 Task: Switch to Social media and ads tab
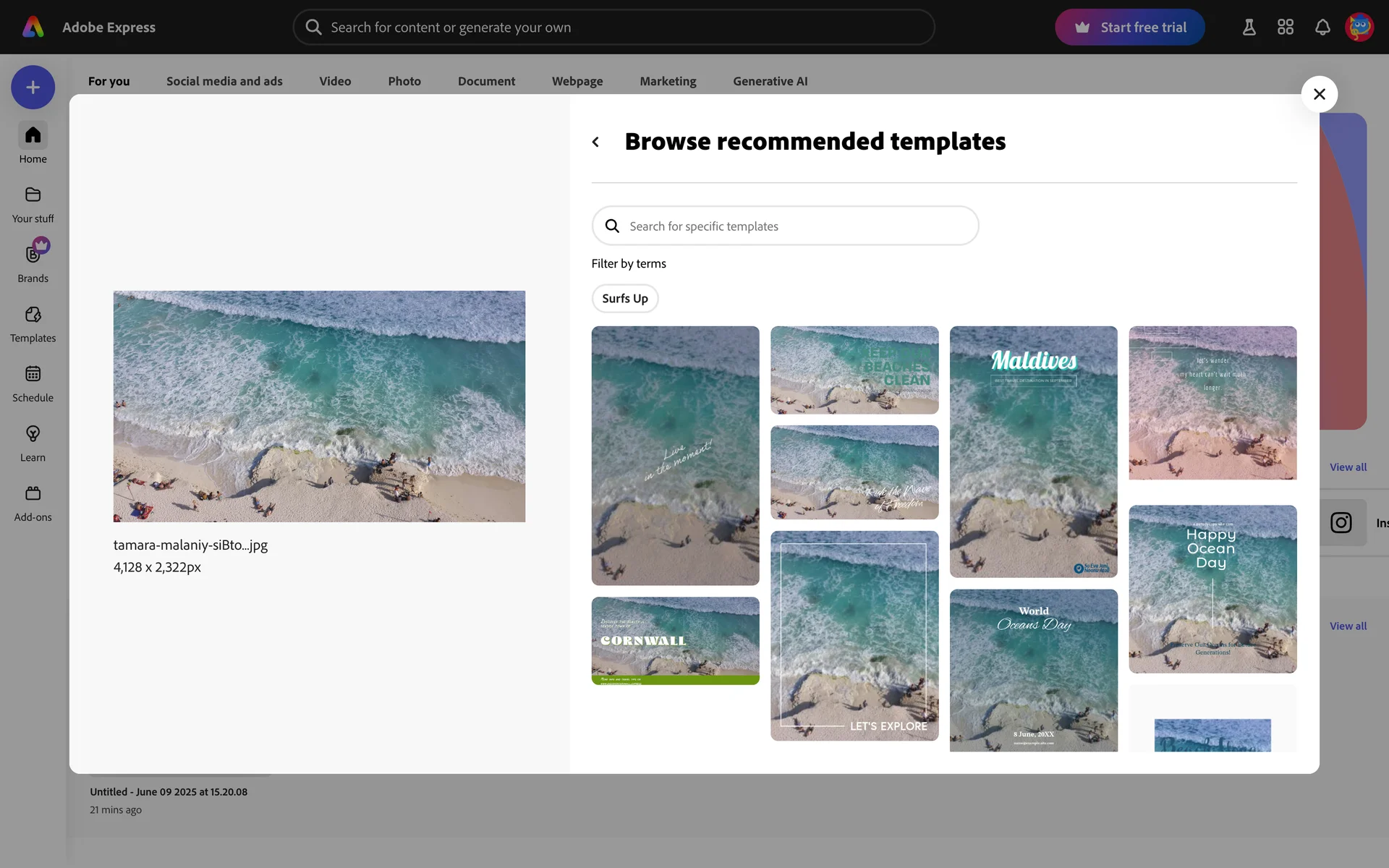click(224, 81)
